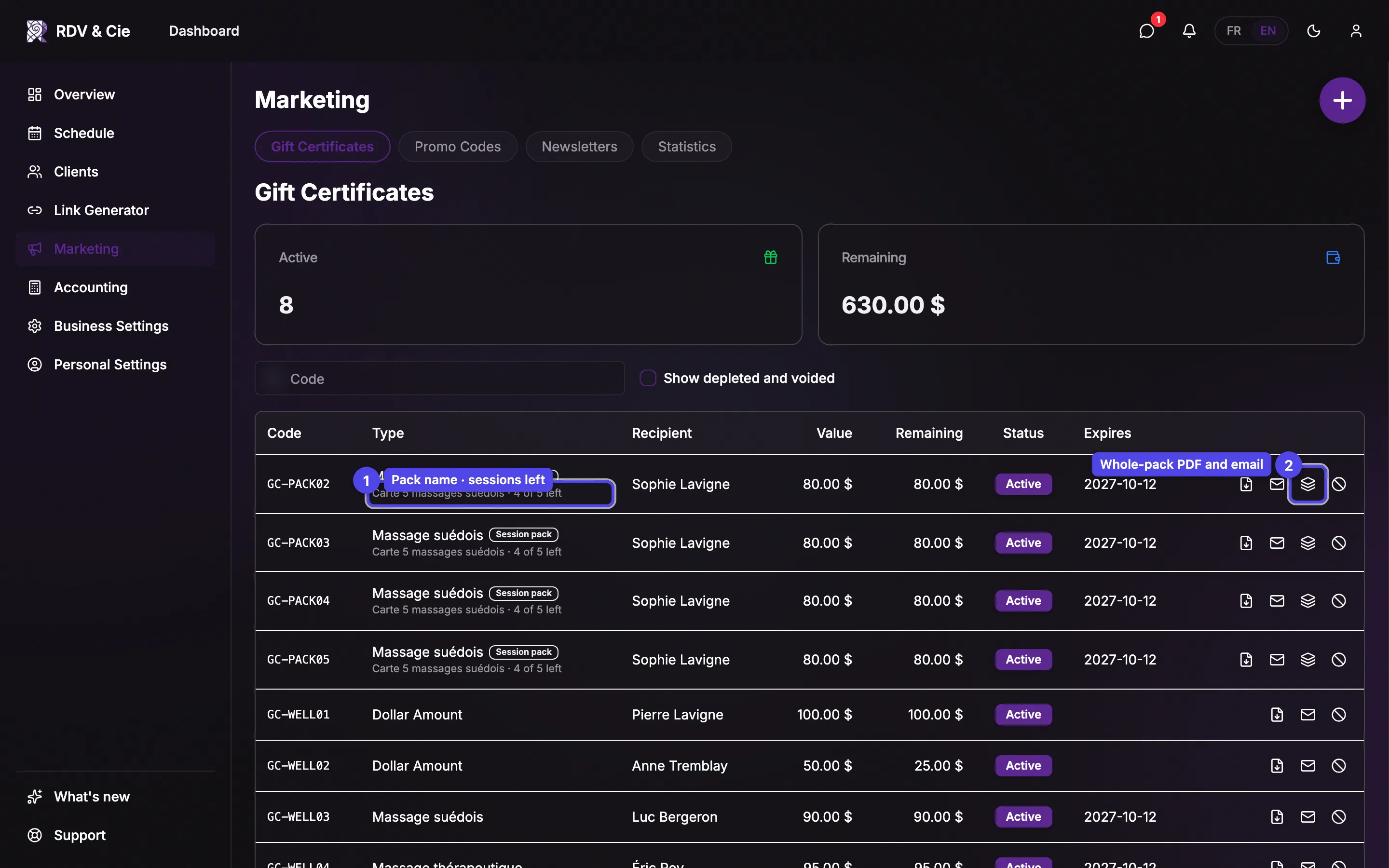Open the Statistics tab
The width and height of the screenshot is (1389, 868).
[x=686, y=147]
